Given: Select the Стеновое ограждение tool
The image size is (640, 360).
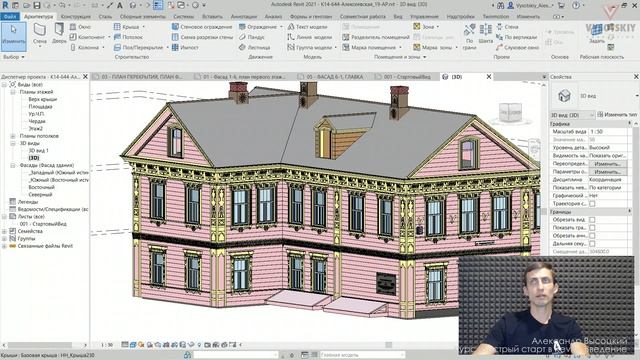Looking at the screenshot, I should (202, 27).
